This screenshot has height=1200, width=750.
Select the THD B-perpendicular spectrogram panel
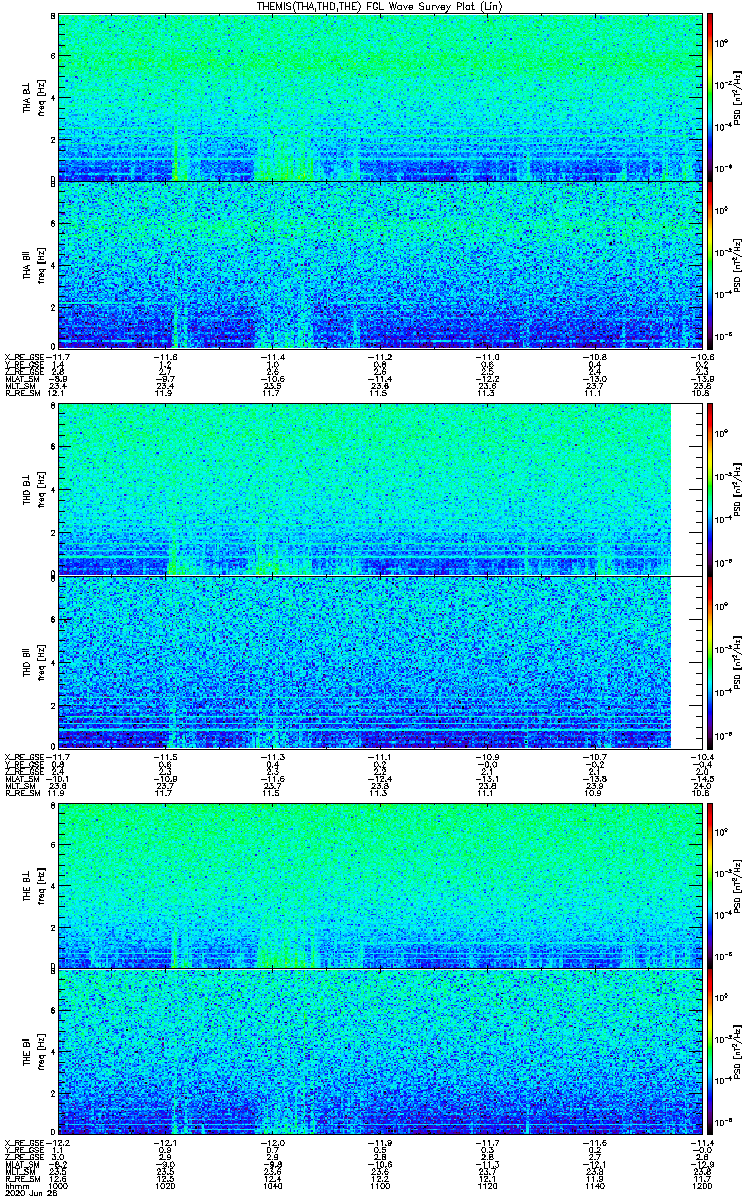point(379,490)
